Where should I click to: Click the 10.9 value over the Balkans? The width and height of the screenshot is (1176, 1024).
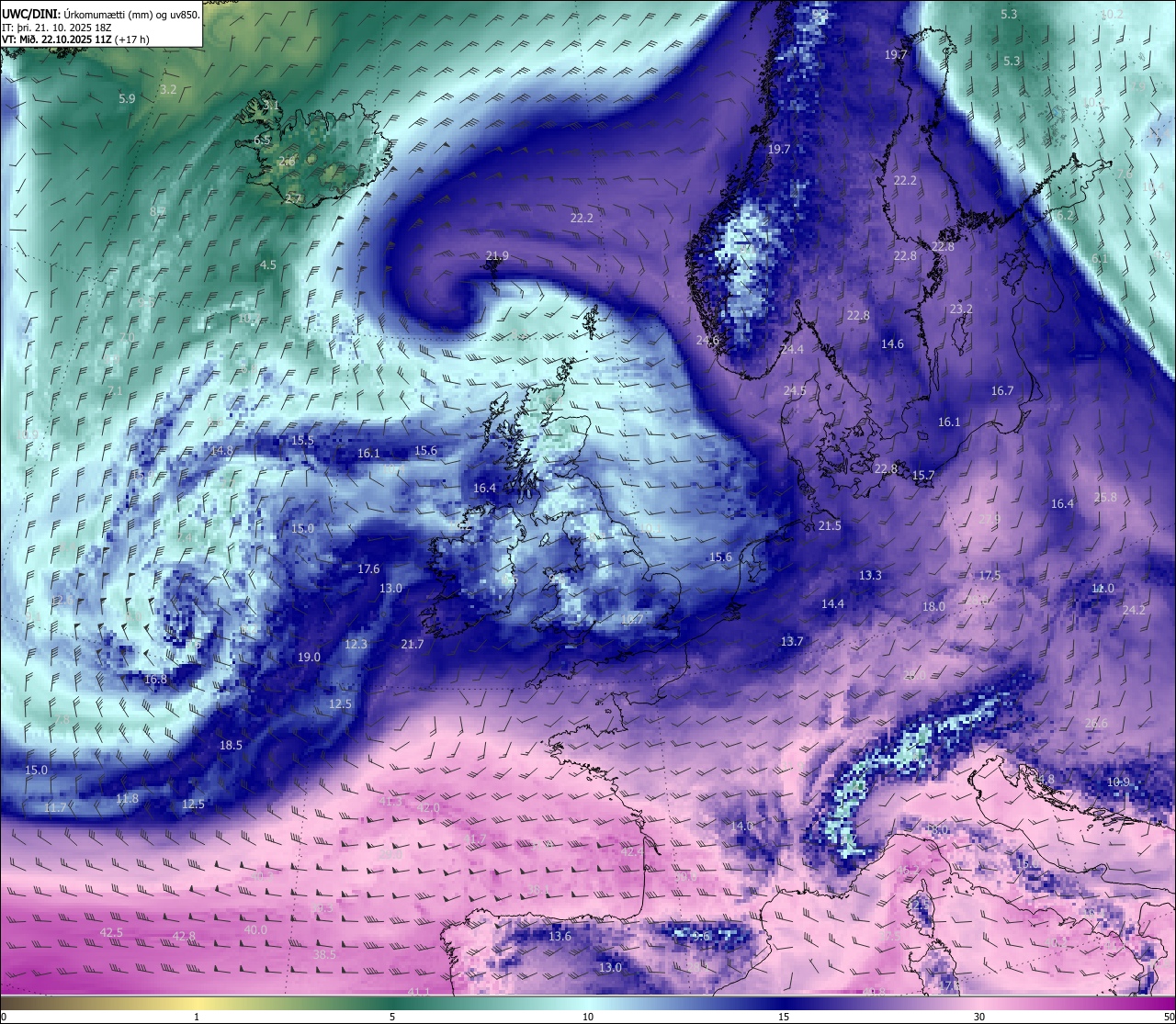coord(1118,782)
